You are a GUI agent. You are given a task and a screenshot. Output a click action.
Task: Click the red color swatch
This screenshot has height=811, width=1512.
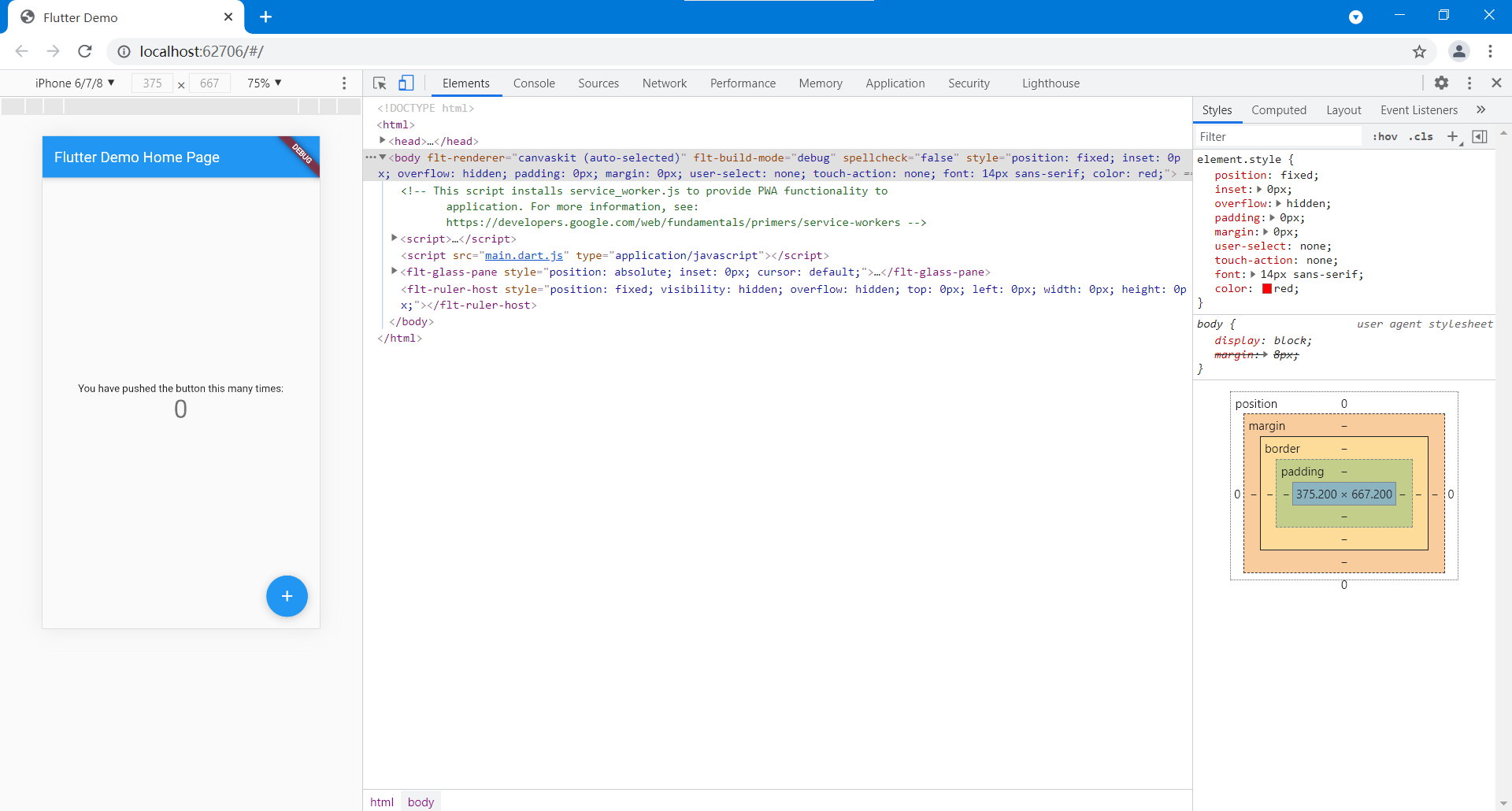point(1267,288)
